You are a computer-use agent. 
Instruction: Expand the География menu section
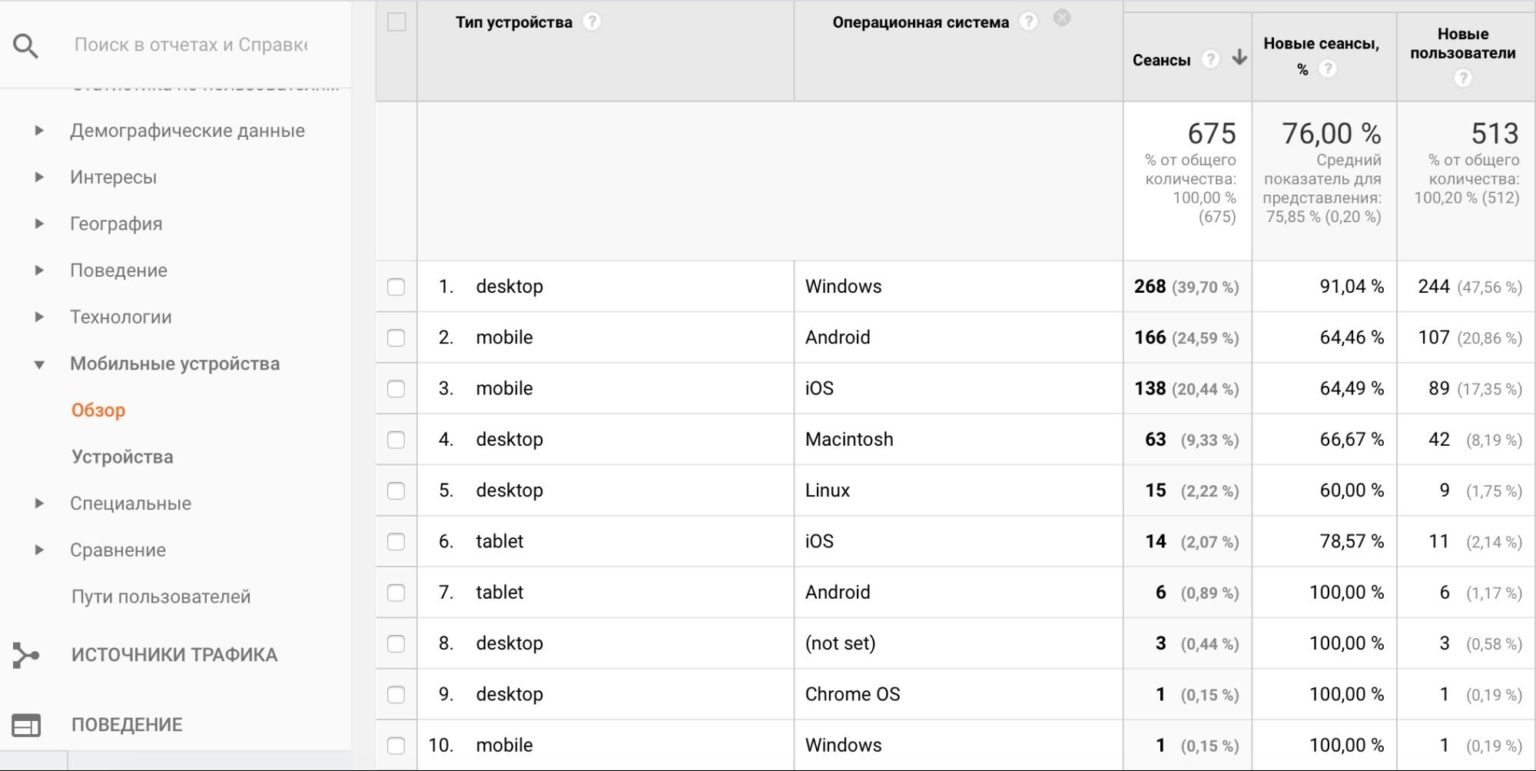(x=40, y=224)
